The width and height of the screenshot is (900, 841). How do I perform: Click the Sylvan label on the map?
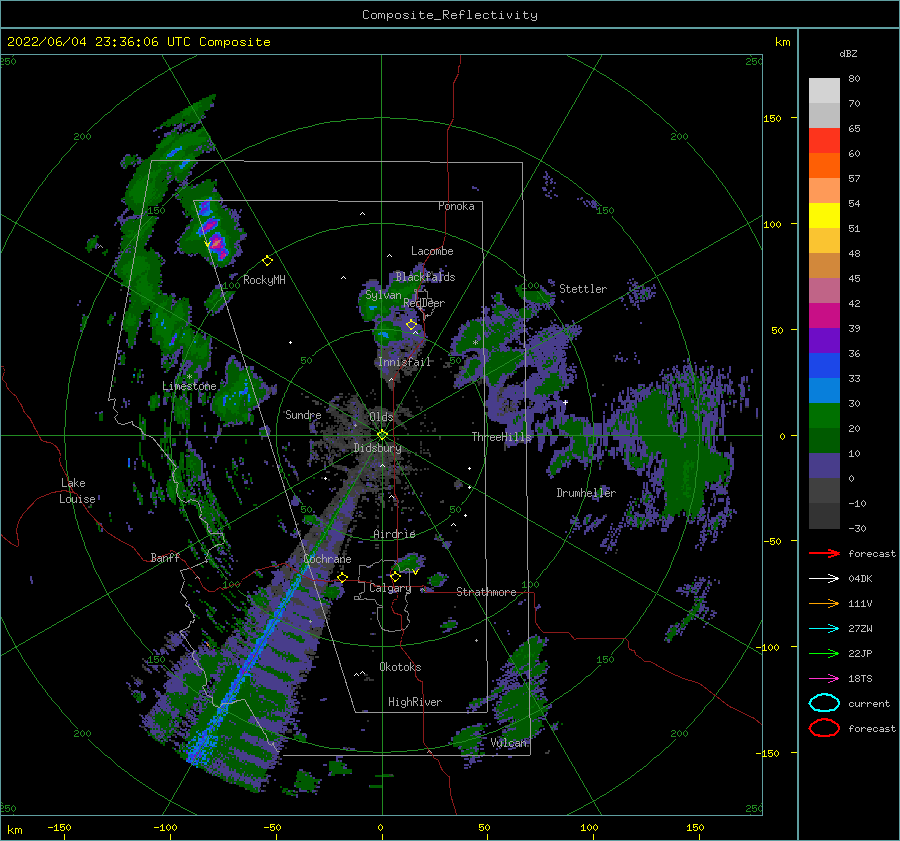pyautogui.click(x=383, y=295)
